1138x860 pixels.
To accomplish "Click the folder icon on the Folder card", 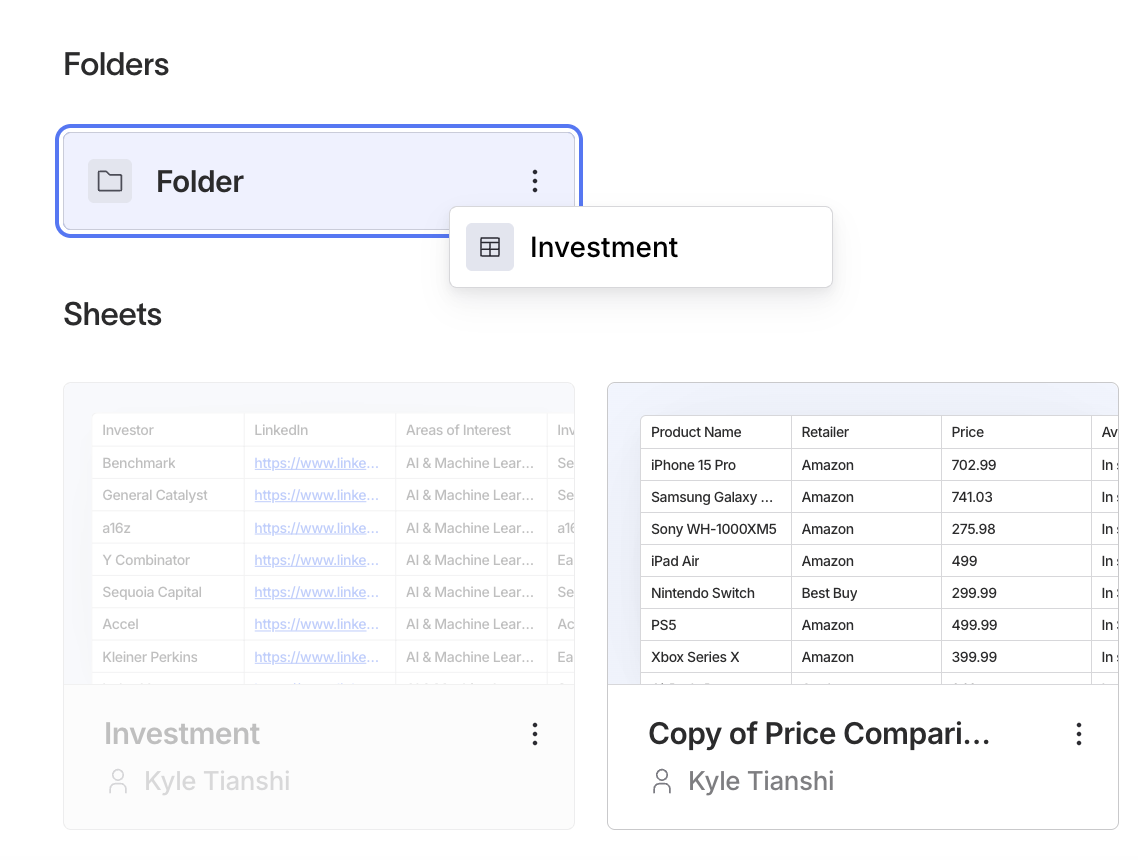I will pyautogui.click(x=110, y=181).
